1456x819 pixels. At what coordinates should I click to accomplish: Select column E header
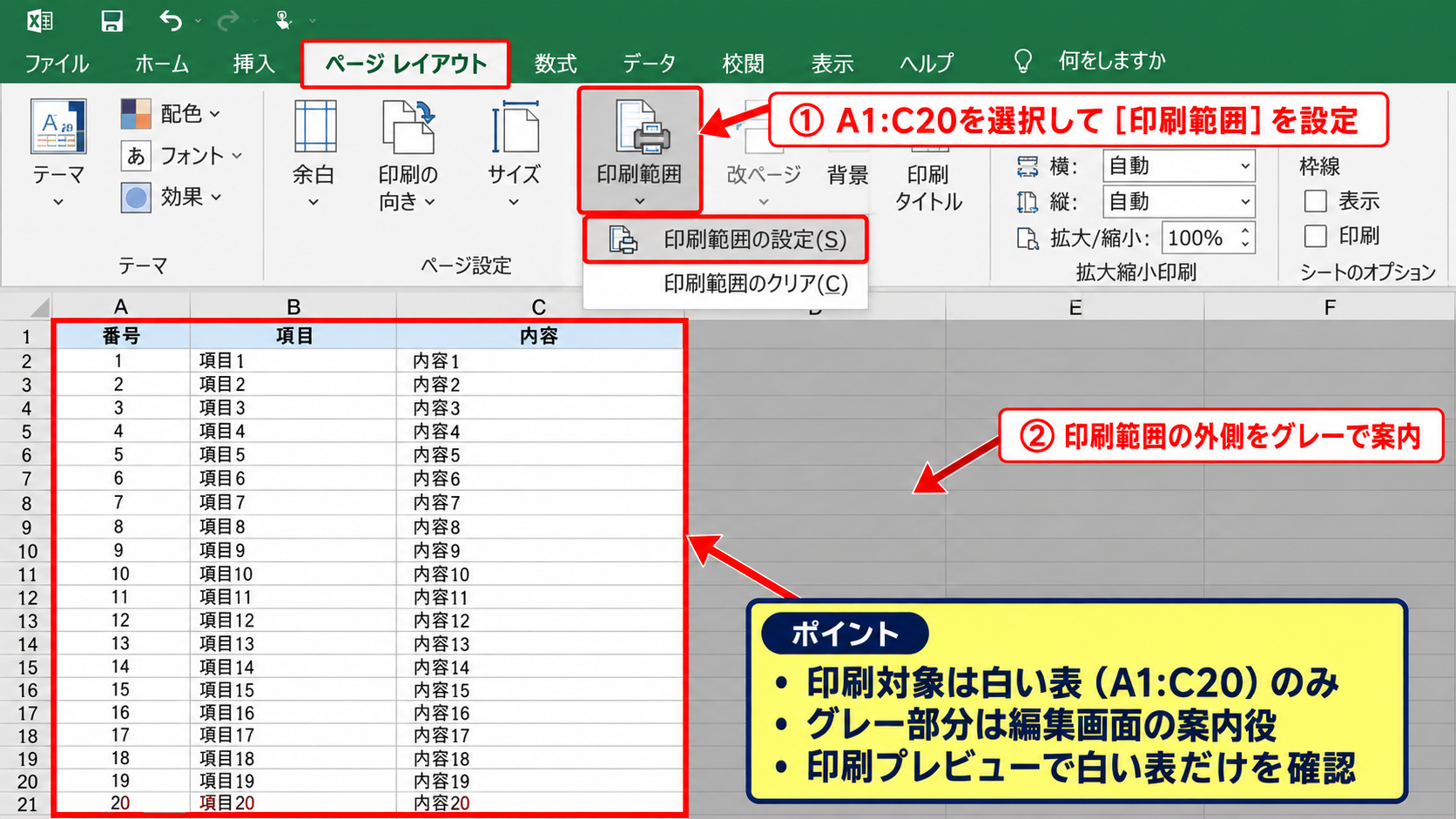1075,307
